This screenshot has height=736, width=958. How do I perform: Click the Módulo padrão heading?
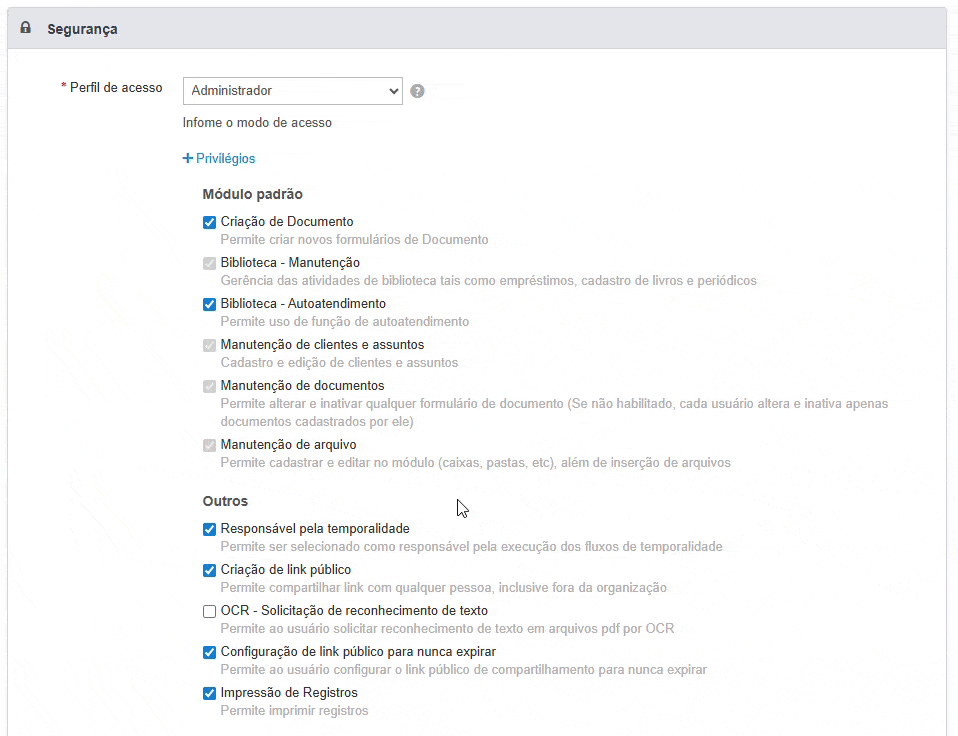252,194
